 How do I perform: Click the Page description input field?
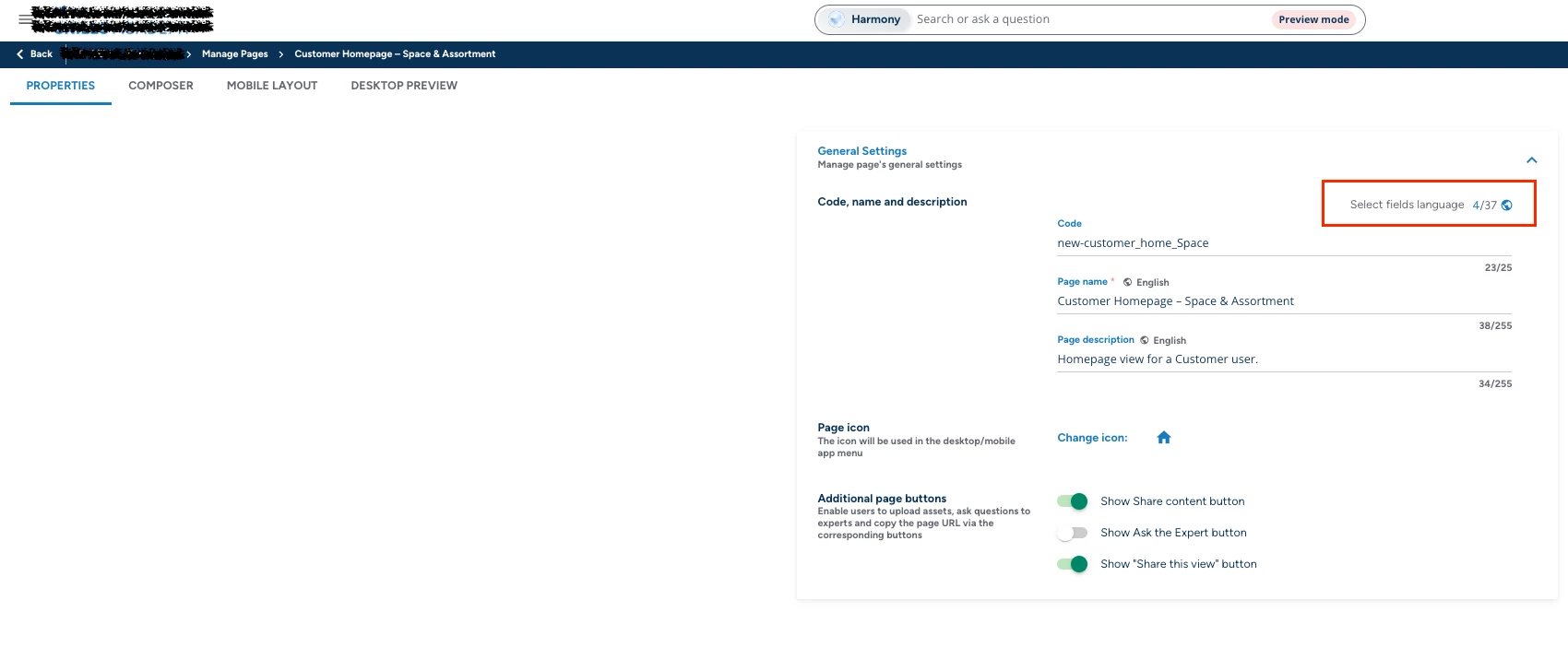(x=1284, y=359)
